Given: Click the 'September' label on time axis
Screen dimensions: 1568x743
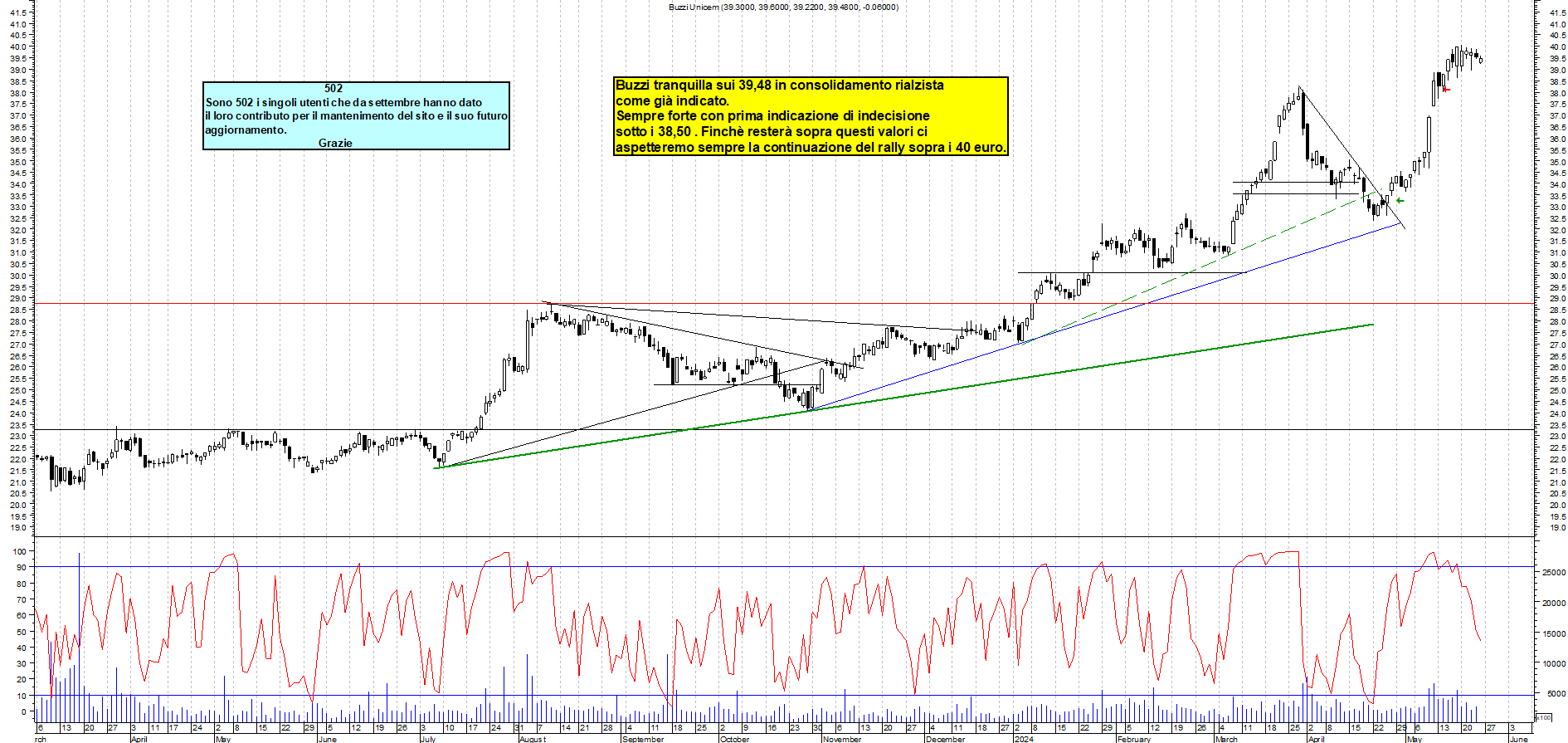Looking at the screenshot, I should [x=643, y=739].
